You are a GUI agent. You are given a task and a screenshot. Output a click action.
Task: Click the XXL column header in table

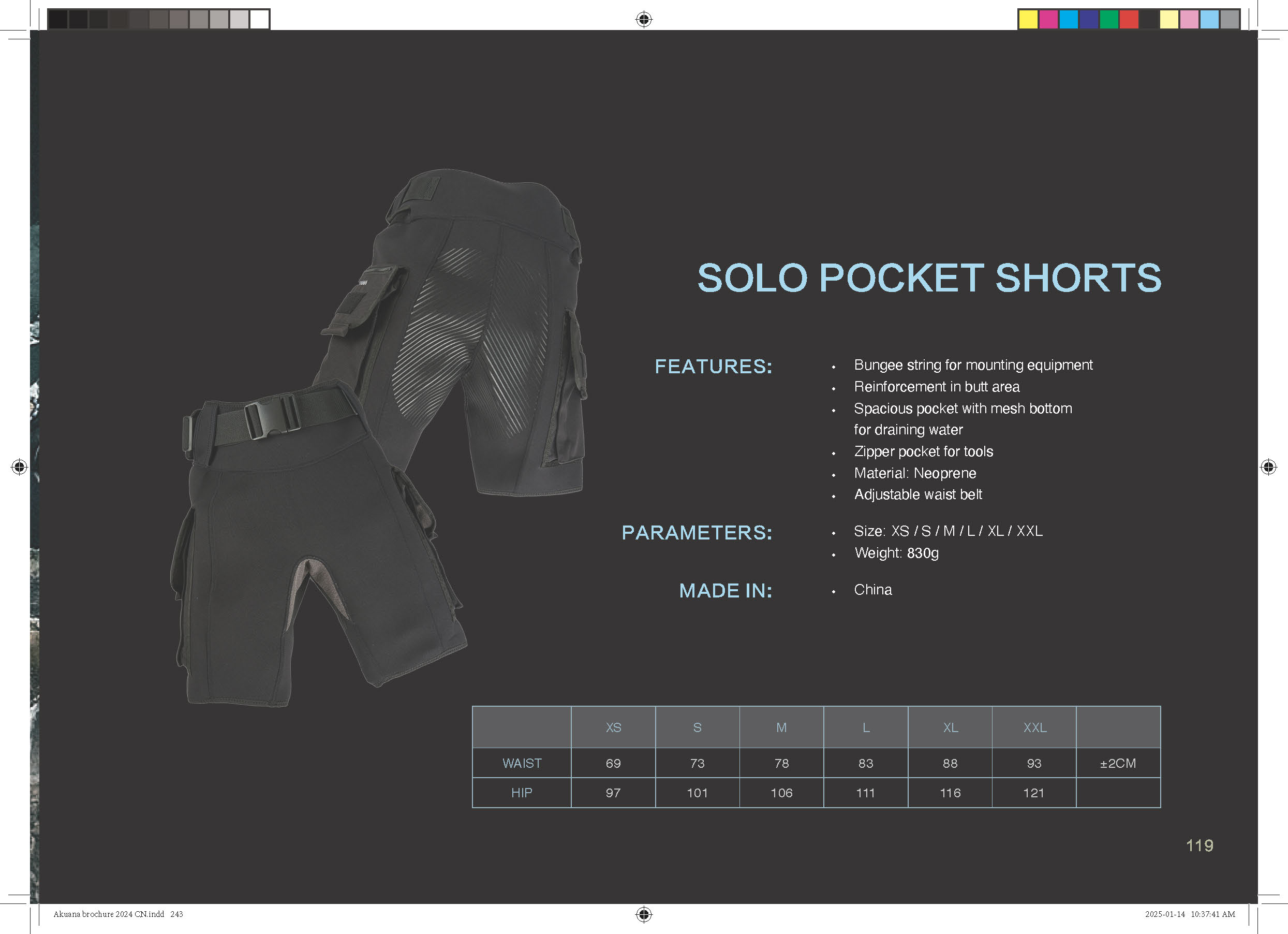tap(1034, 728)
